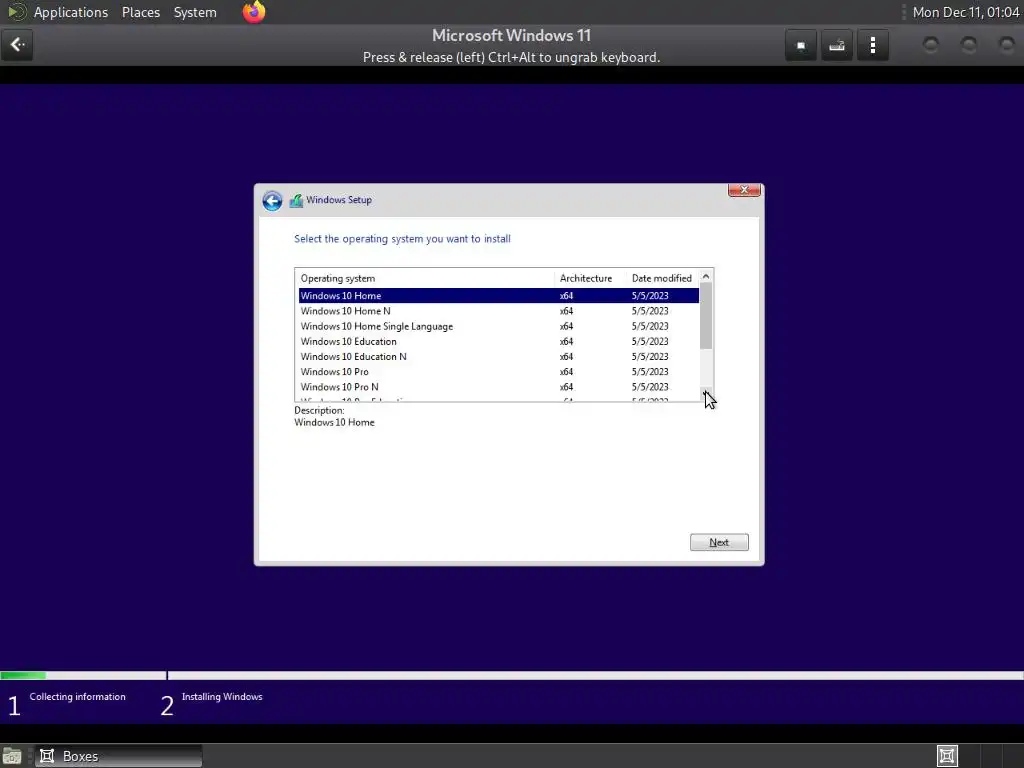Click the scrollbar thumb in OS list
1024x768 pixels.
[706, 316]
